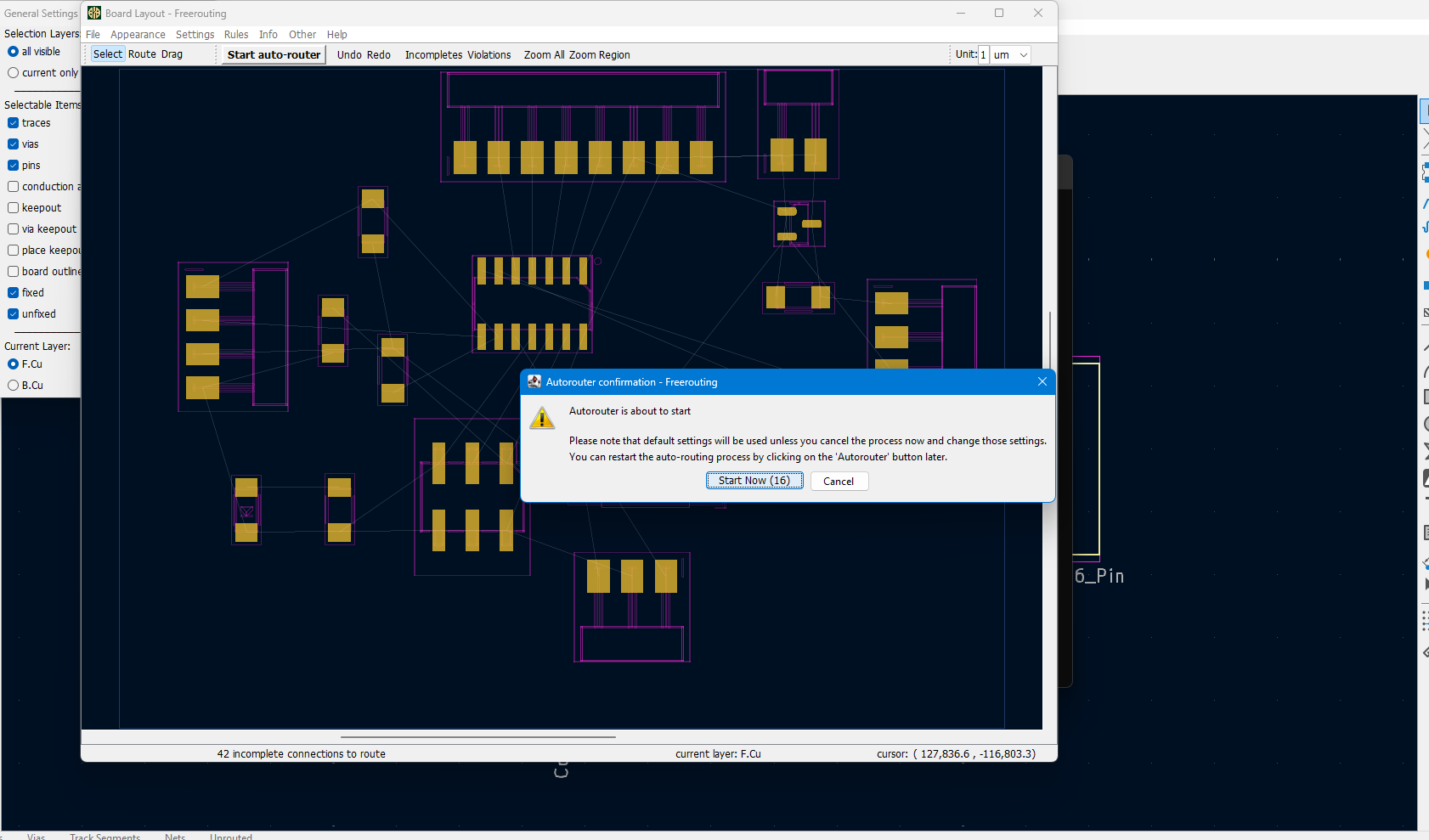The image size is (1429, 840).
Task: Toggle the unfixed checkbox
Action: [x=14, y=314]
